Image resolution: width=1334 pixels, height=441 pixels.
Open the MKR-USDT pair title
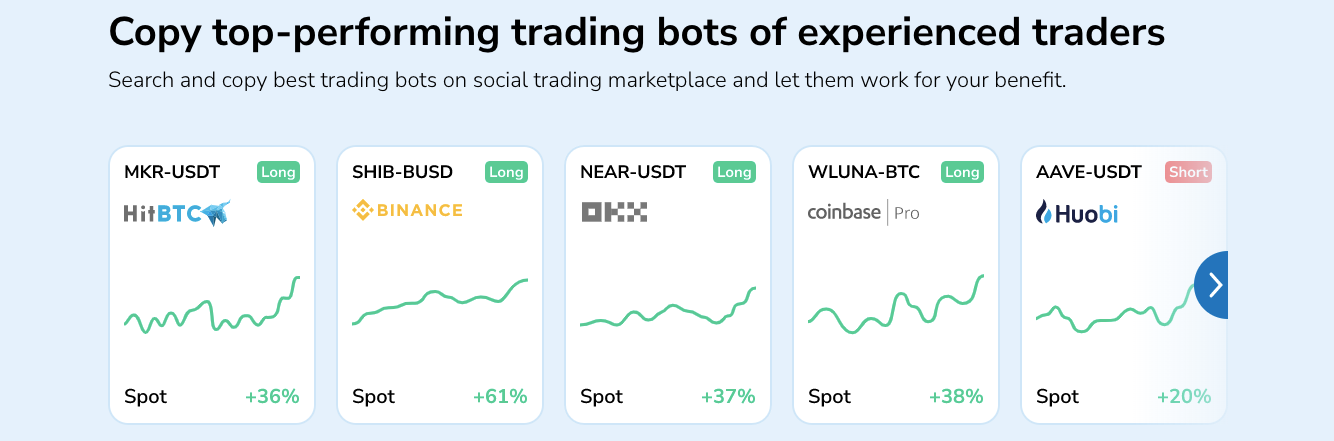coord(172,172)
